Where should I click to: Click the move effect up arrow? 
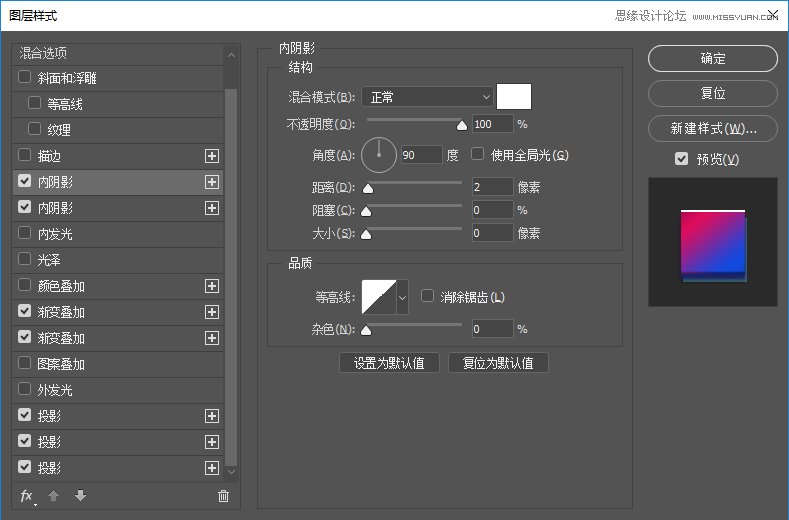(x=55, y=496)
